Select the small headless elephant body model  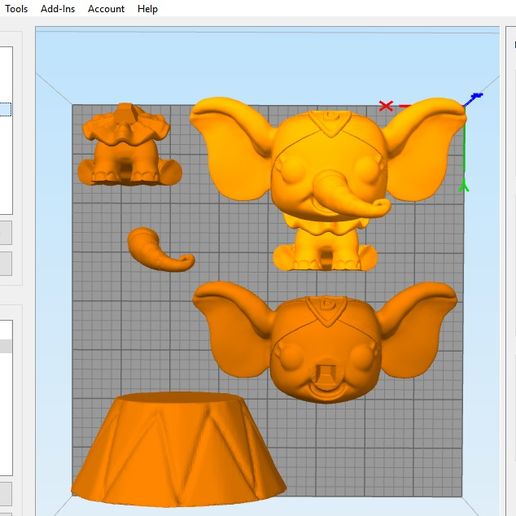pos(129,144)
